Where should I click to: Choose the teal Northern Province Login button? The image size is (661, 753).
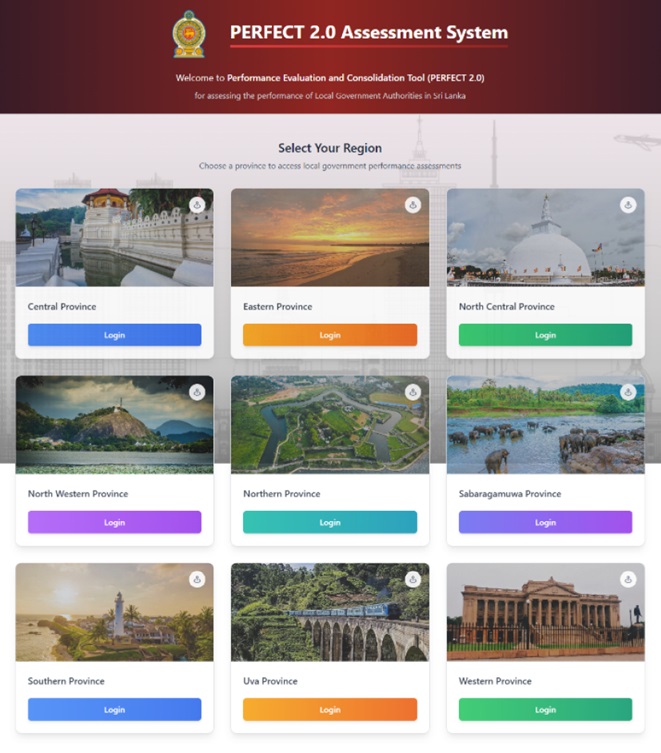coord(330,522)
